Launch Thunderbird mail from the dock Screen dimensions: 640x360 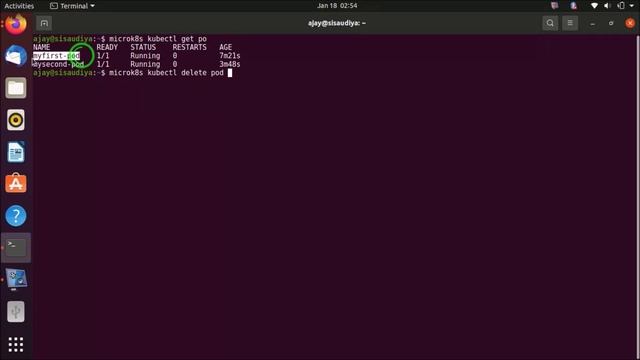pos(16,56)
